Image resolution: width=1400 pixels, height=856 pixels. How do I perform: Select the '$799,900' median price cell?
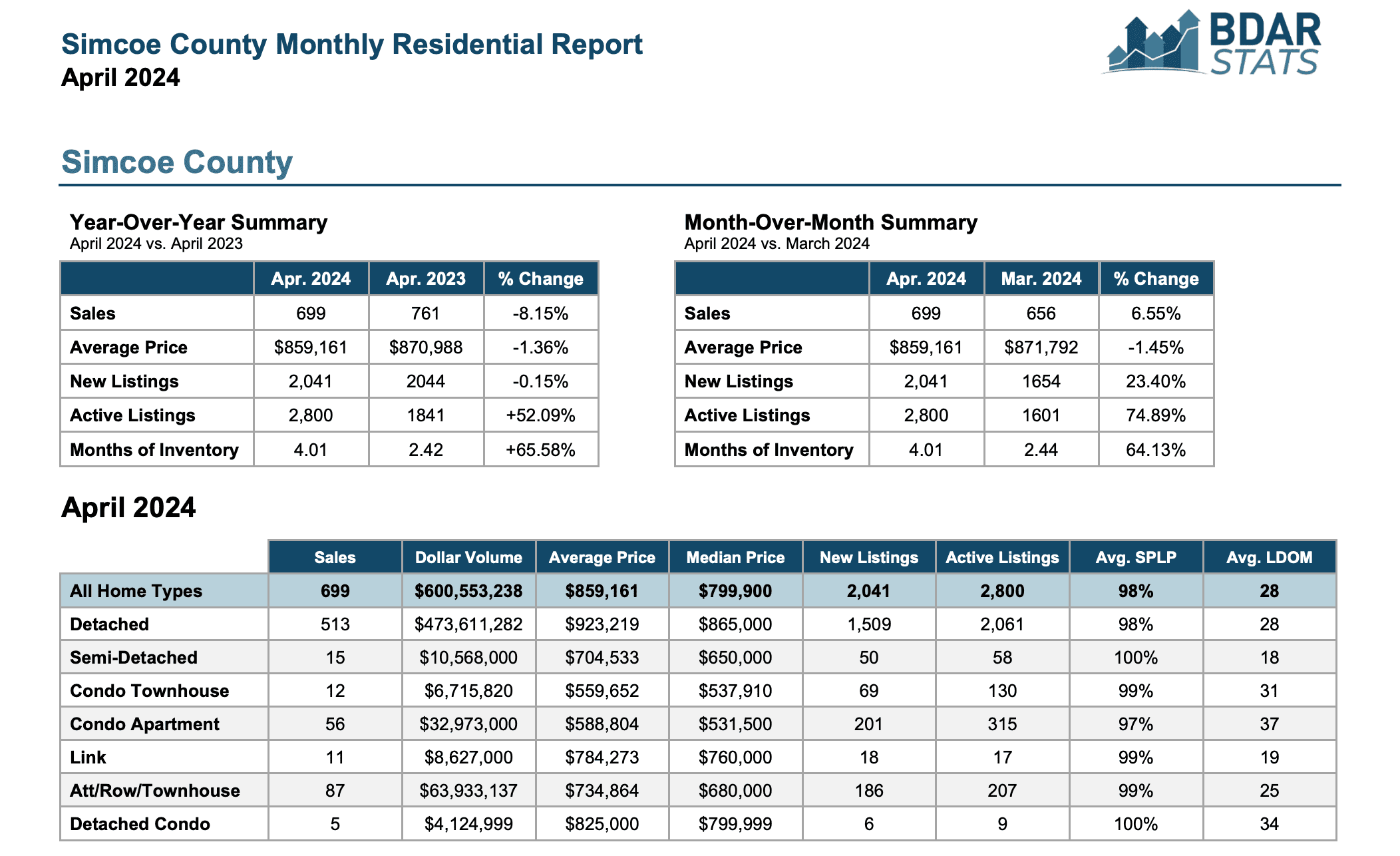coord(736,591)
